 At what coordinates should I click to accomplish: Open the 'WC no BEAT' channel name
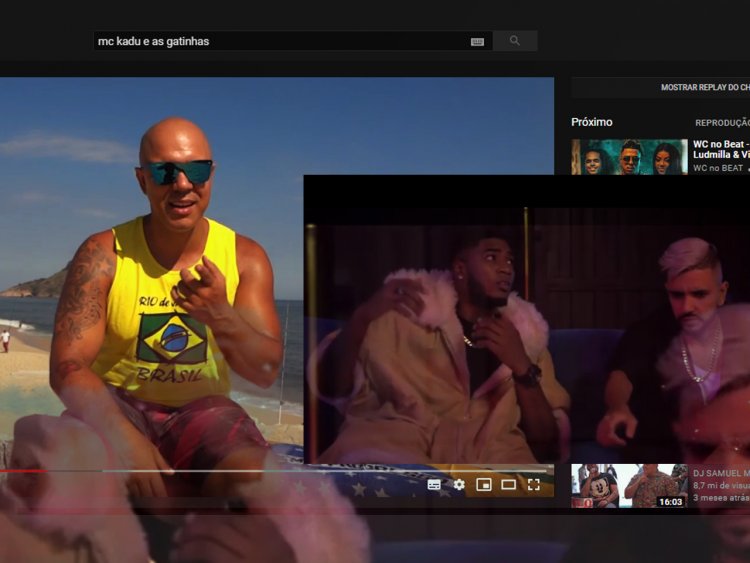click(718, 168)
